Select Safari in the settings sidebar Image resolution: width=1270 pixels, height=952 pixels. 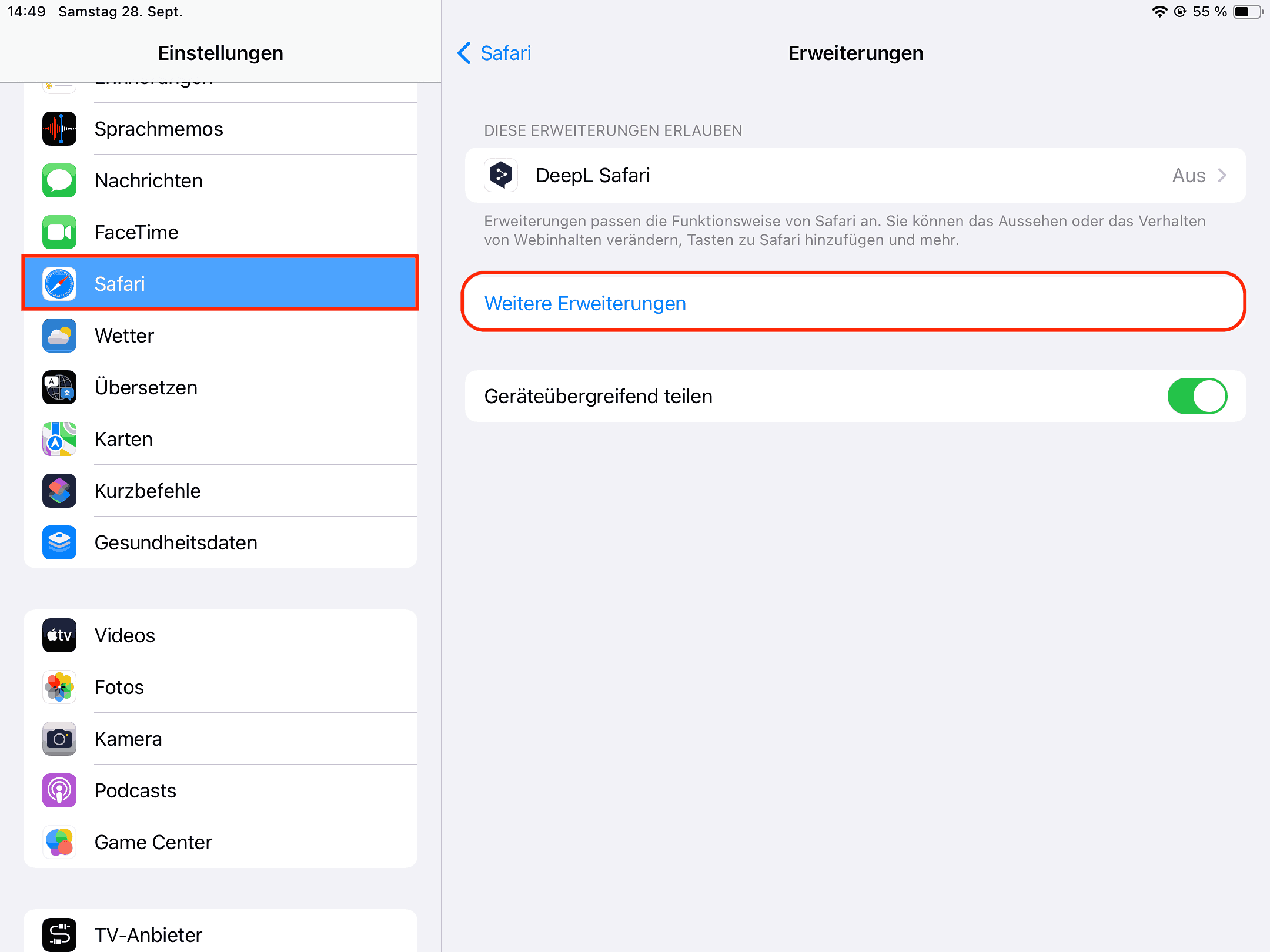click(x=220, y=284)
